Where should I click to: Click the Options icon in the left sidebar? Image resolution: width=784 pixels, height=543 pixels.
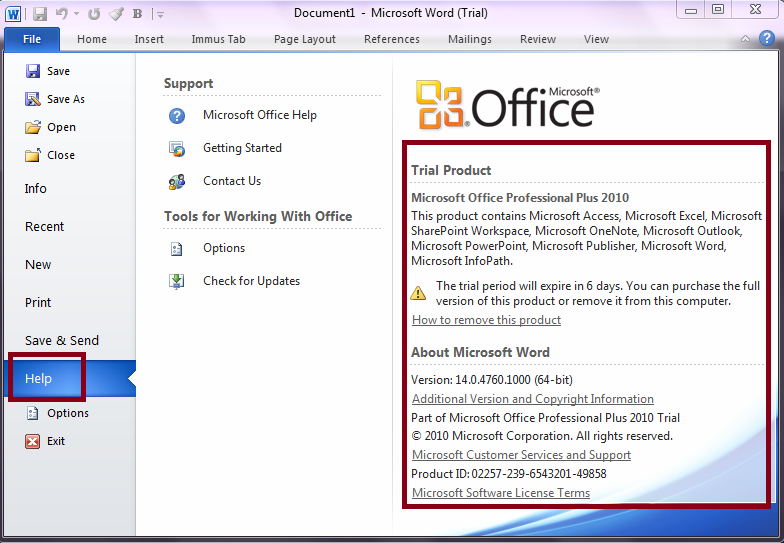(32, 413)
